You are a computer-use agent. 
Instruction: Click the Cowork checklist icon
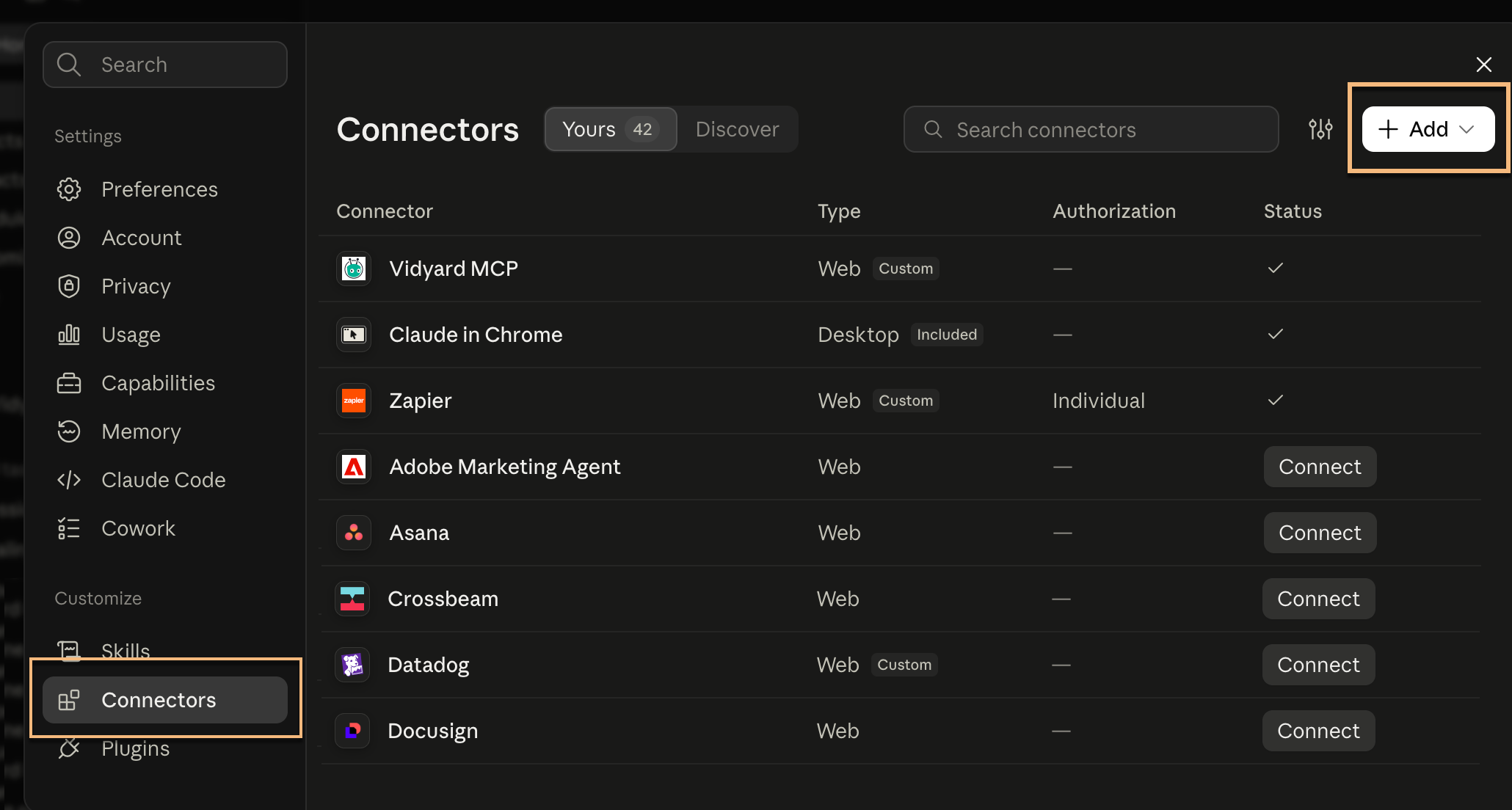(x=69, y=528)
